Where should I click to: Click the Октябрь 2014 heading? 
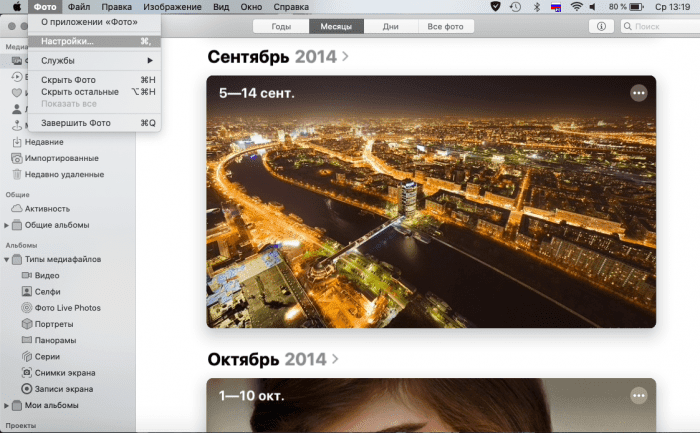point(267,359)
